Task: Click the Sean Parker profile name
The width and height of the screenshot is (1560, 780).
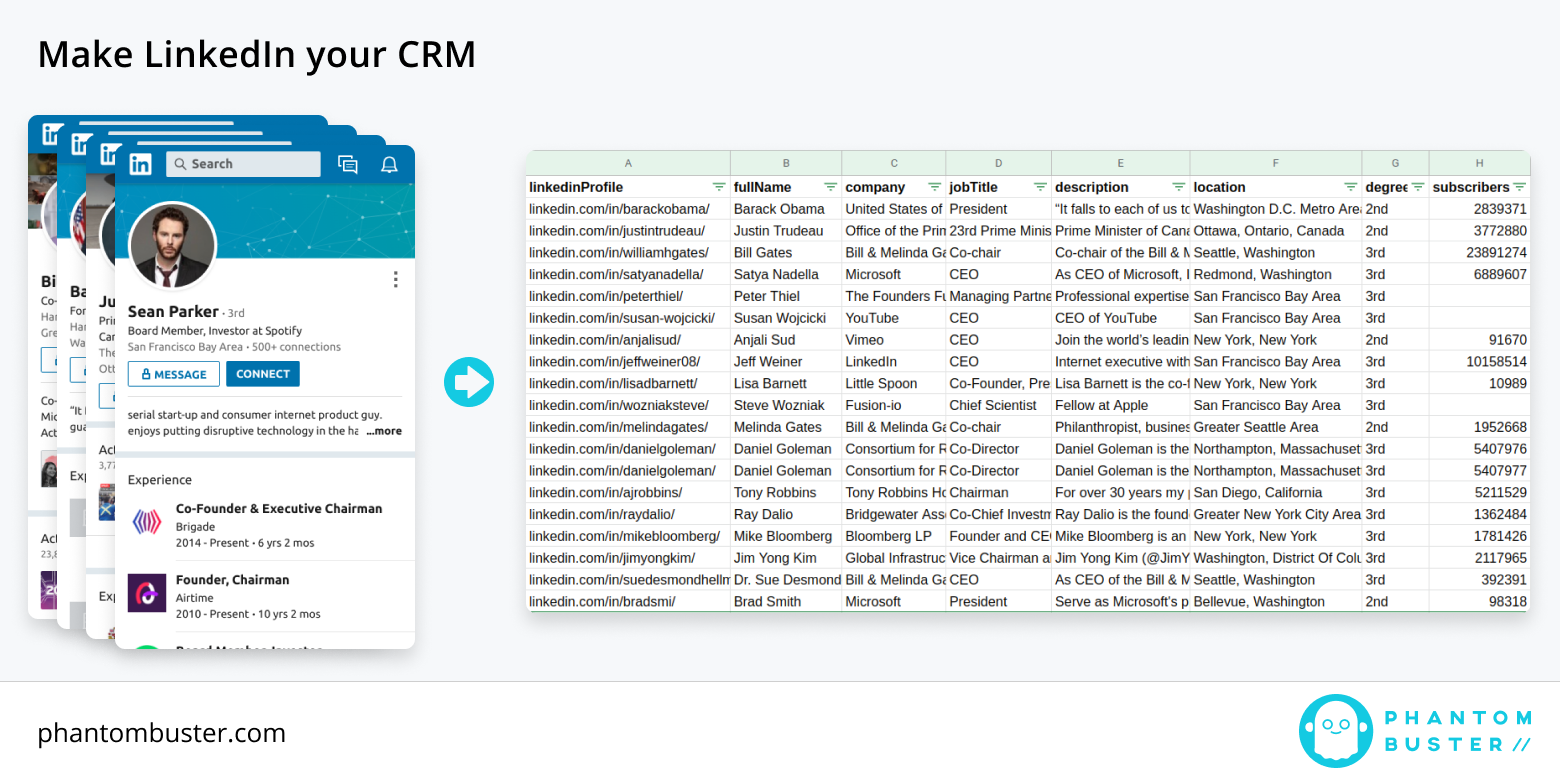Action: click(x=173, y=312)
